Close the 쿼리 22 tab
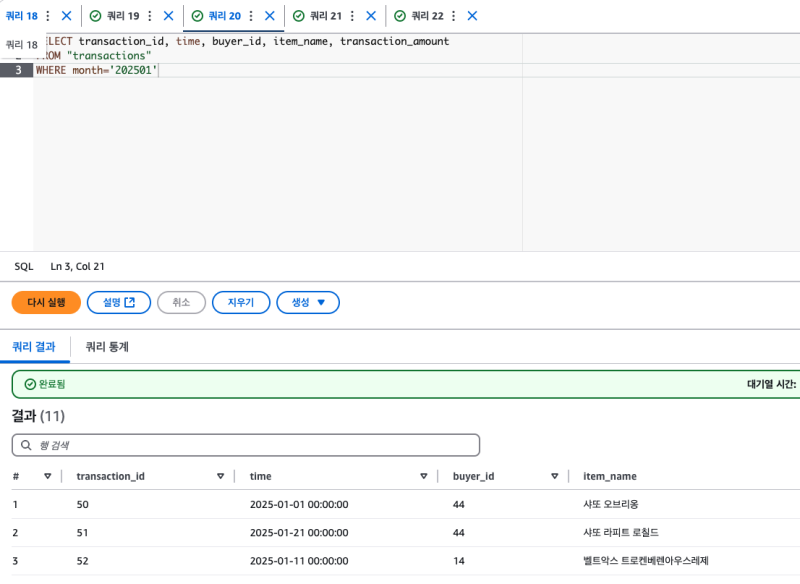This screenshot has width=800, height=584. click(x=472, y=16)
